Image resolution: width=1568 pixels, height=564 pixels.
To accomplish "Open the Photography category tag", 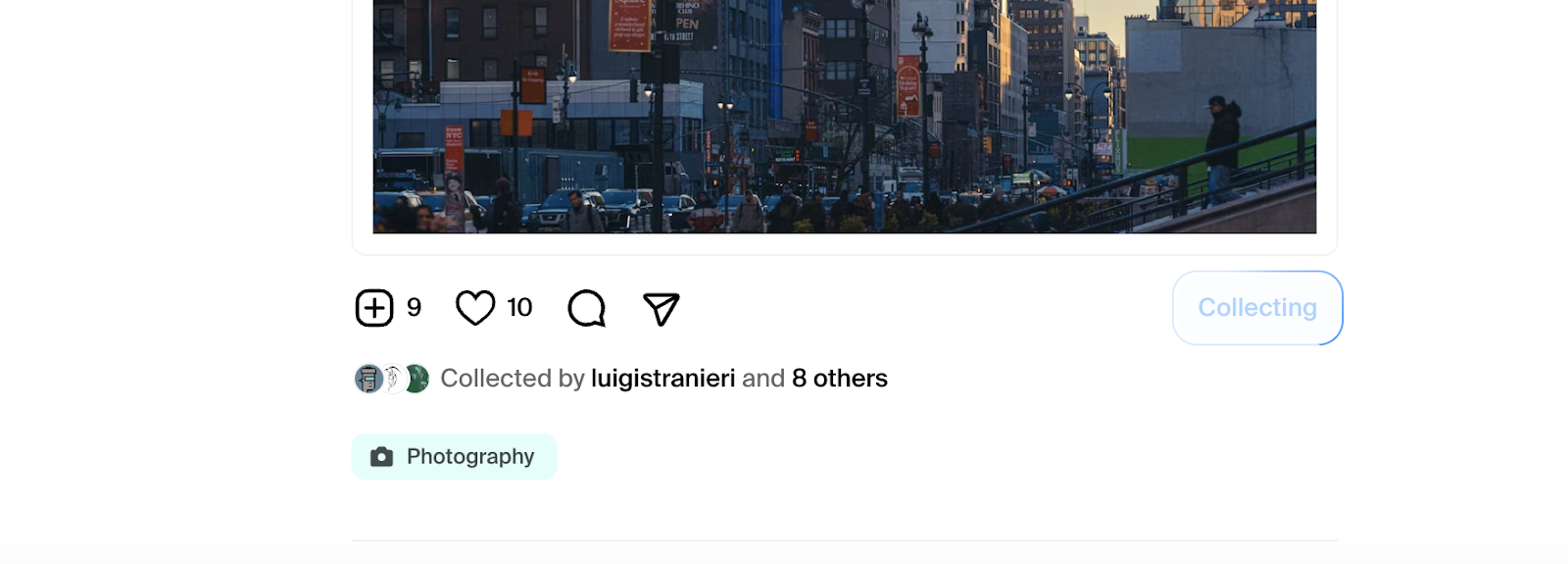I will point(455,457).
